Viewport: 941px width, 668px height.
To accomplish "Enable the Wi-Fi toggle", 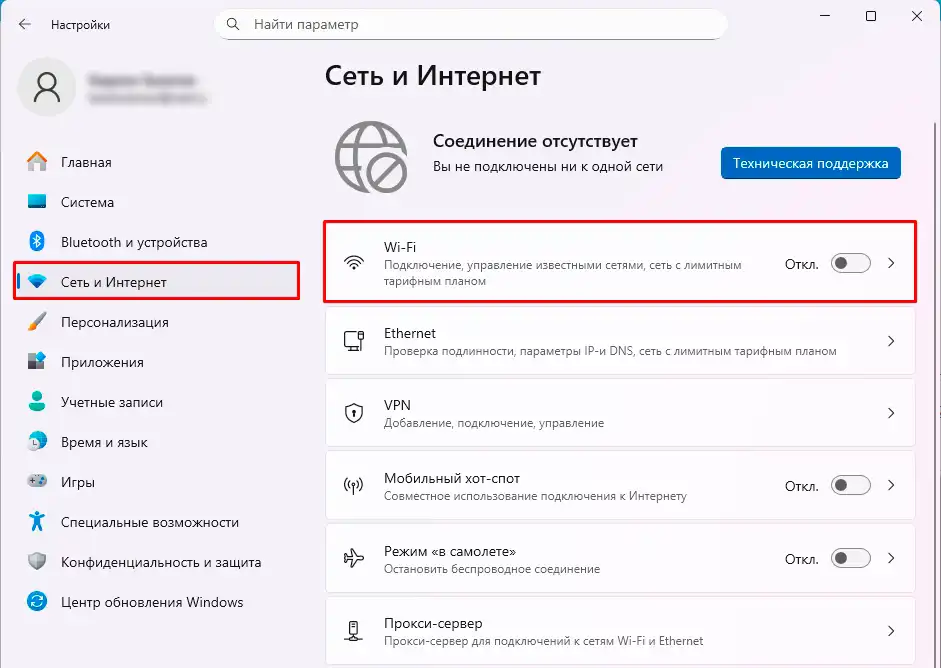I will coord(850,261).
